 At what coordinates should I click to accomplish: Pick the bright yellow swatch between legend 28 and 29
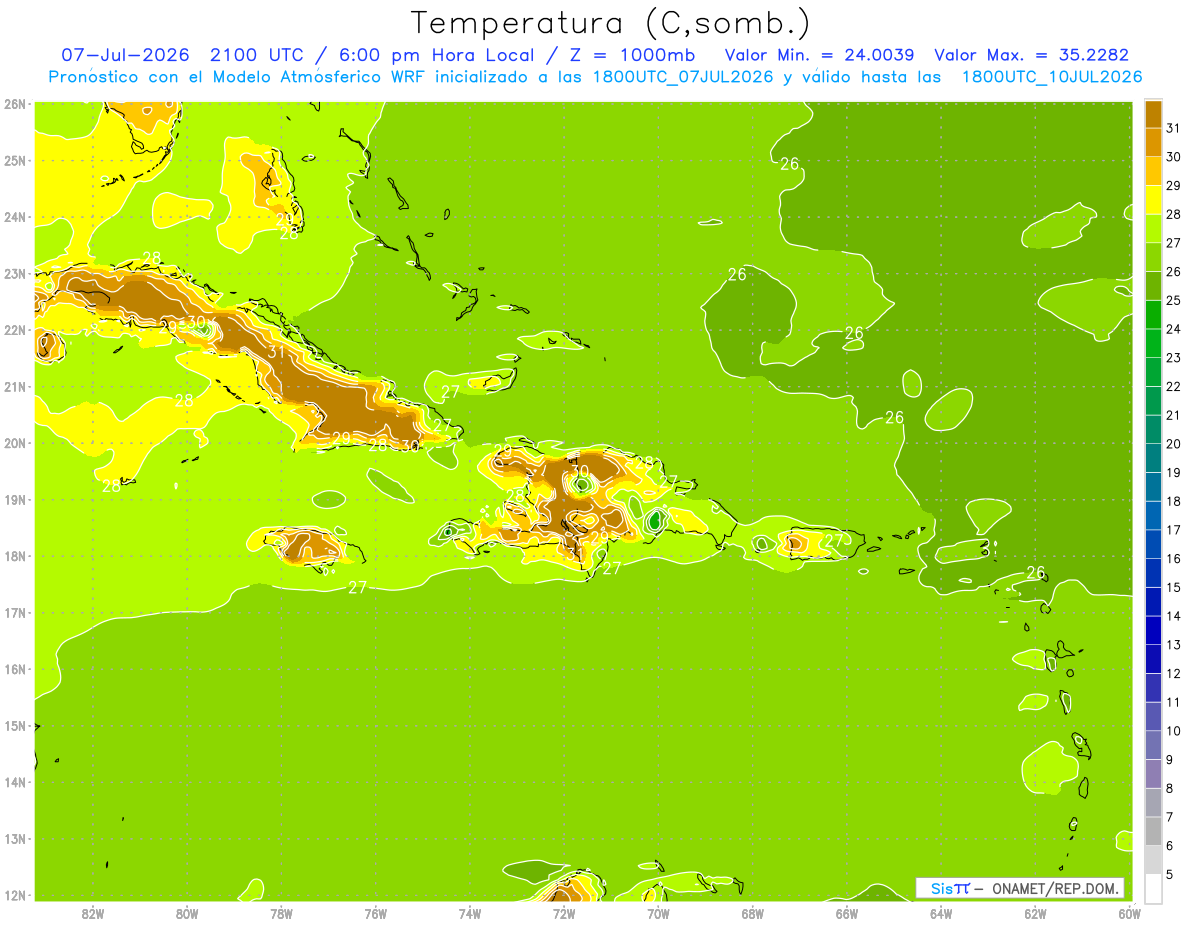(x=1153, y=200)
